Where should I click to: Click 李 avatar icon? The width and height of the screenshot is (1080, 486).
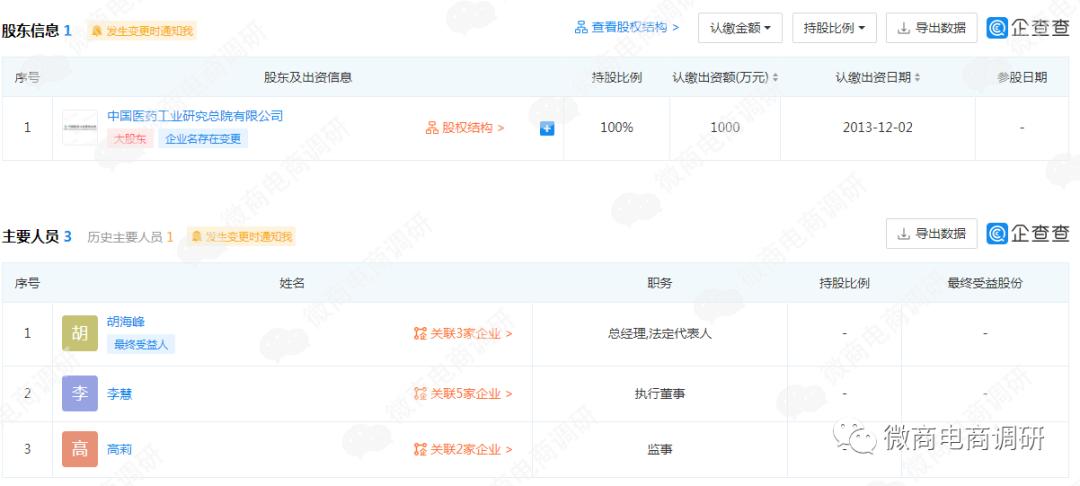click(80, 394)
